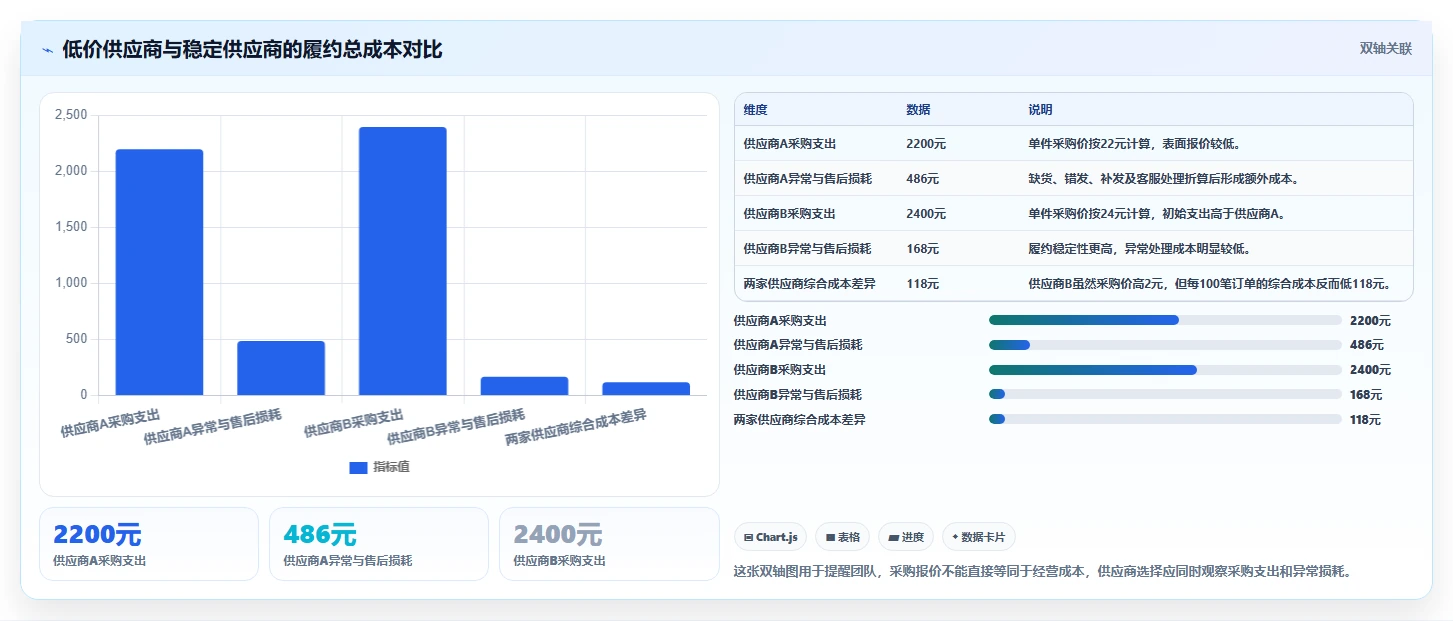The height and width of the screenshot is (621, 1453).
Task: Click the rotated 供应商A采购支出 x-axis label
Action: pos(110,423)
